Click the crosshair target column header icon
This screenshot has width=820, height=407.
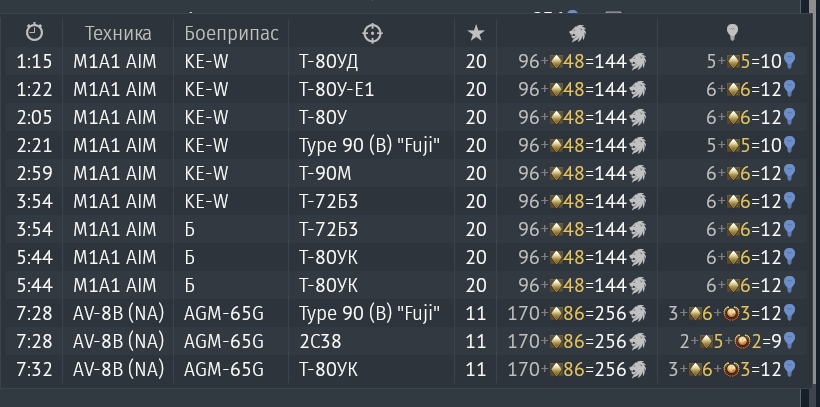point(372,33)
